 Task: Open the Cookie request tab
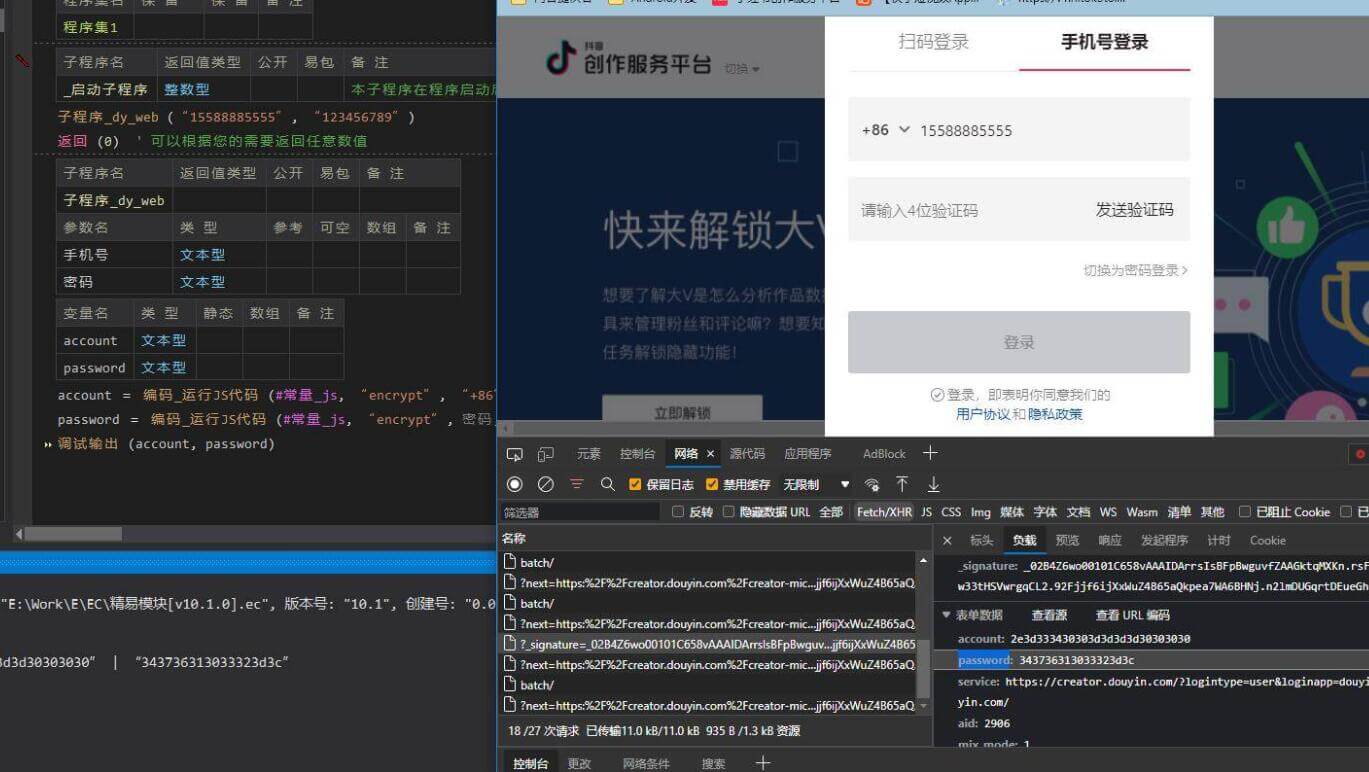click(1267, 540)
